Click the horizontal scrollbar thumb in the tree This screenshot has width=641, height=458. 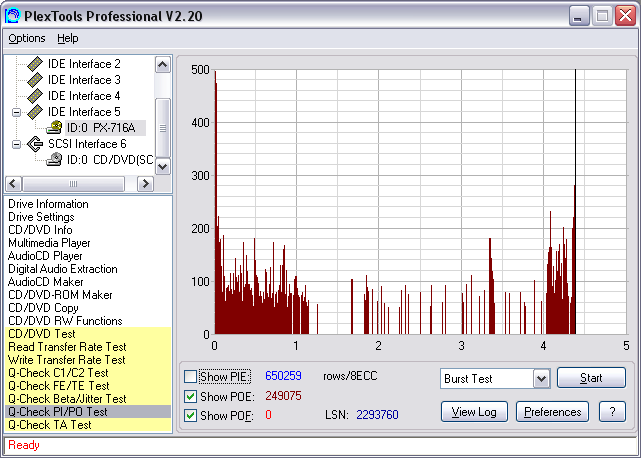pos(74,184)
